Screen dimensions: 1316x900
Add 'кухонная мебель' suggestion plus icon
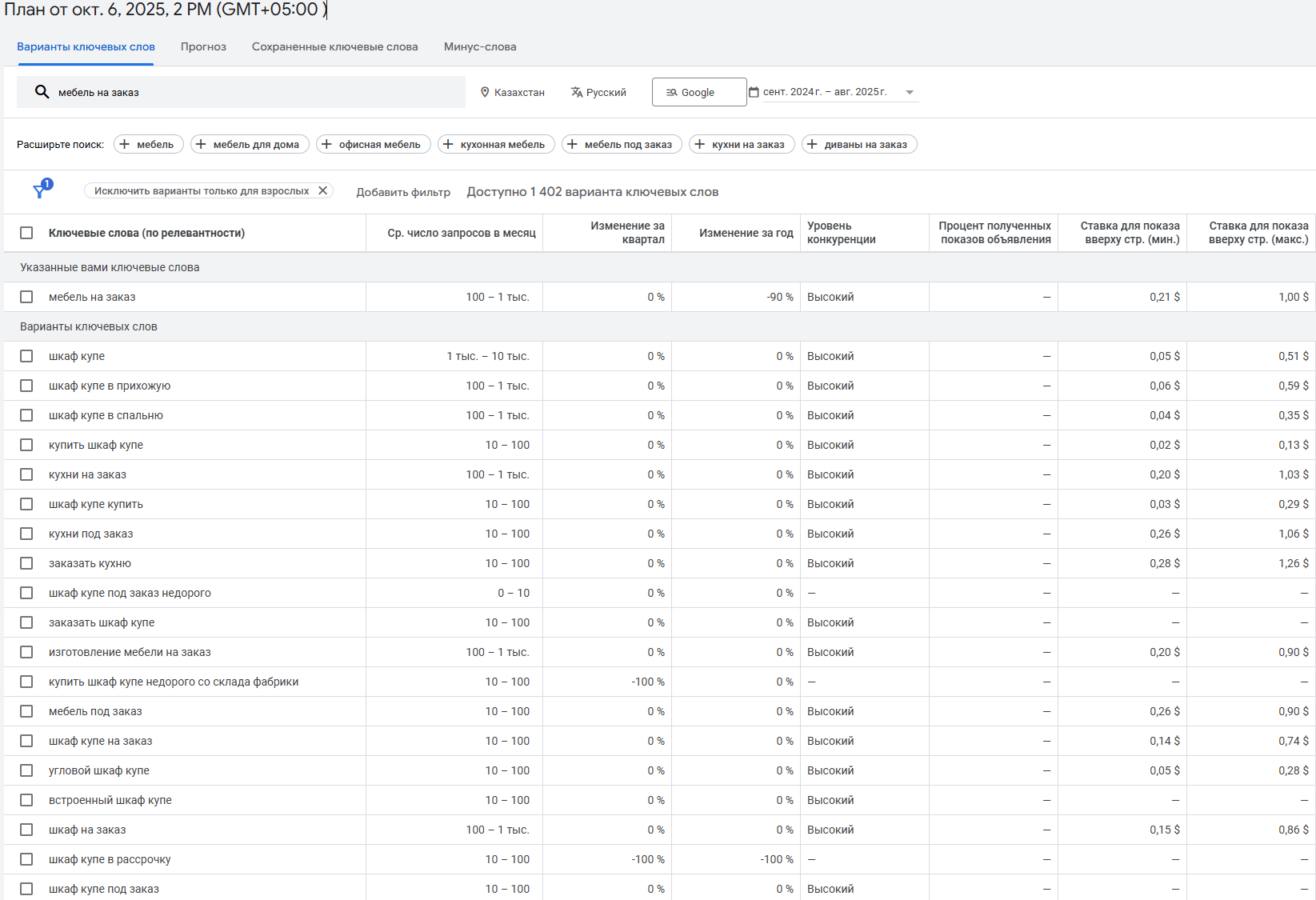click(448, 144)
